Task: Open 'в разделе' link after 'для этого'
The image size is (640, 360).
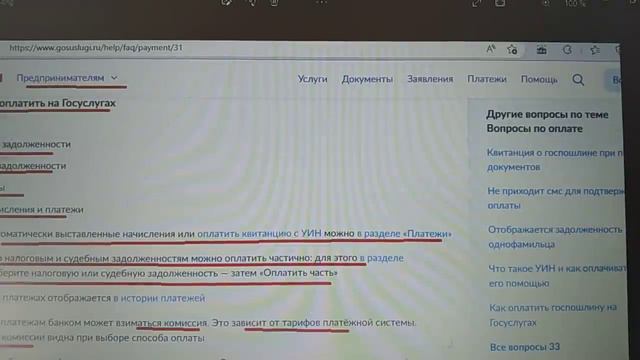Action: click(381, 258)
